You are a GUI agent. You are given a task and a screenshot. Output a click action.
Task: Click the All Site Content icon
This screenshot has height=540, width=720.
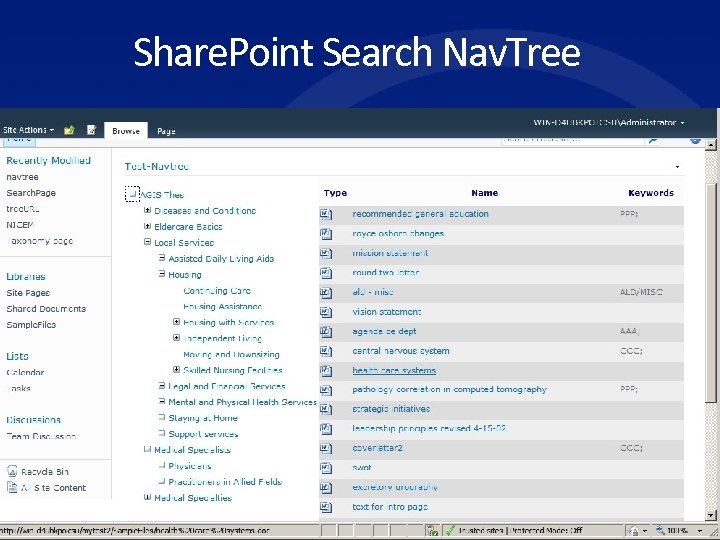12,487
